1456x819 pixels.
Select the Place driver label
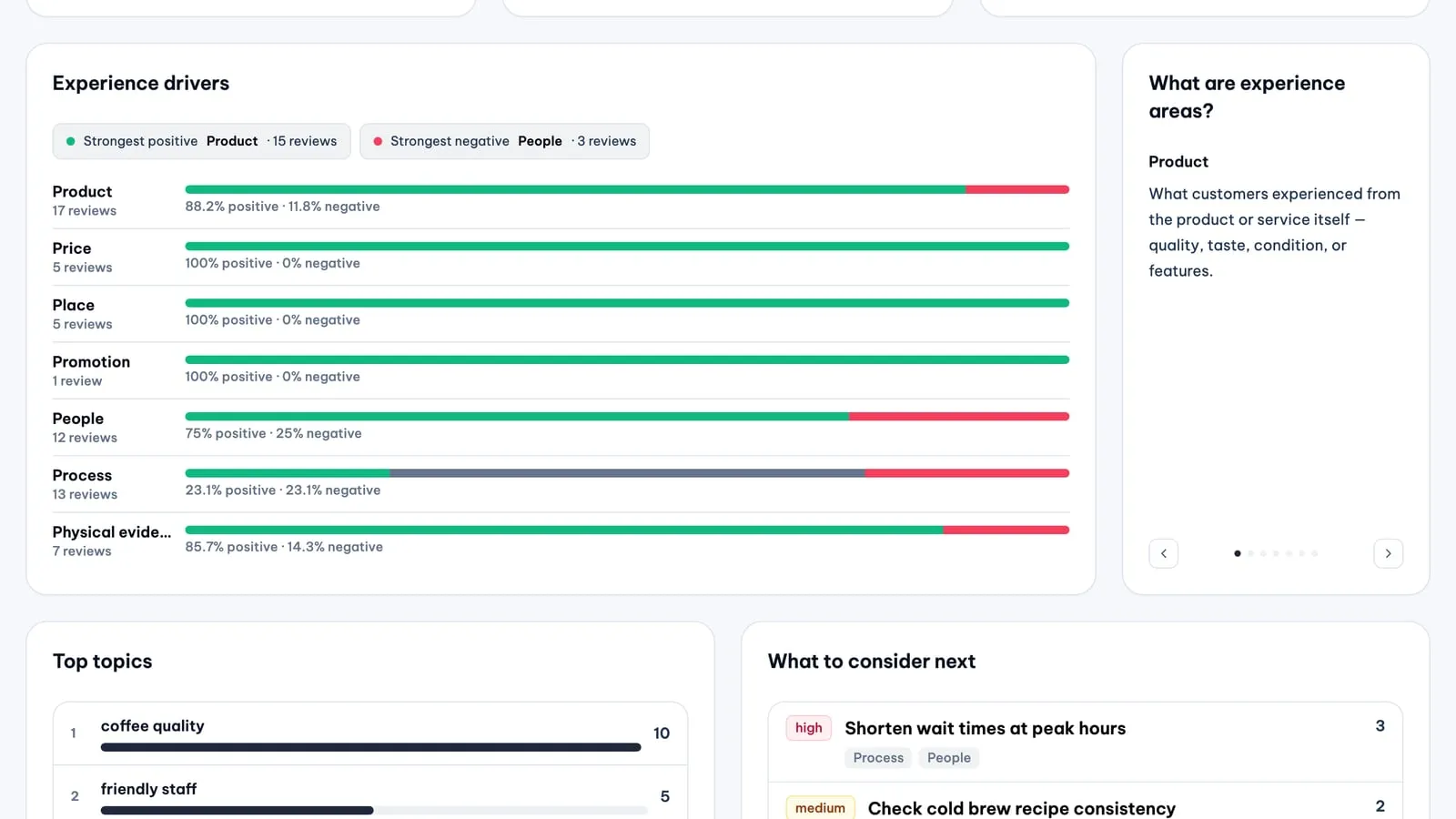click(x=73, y=305)
